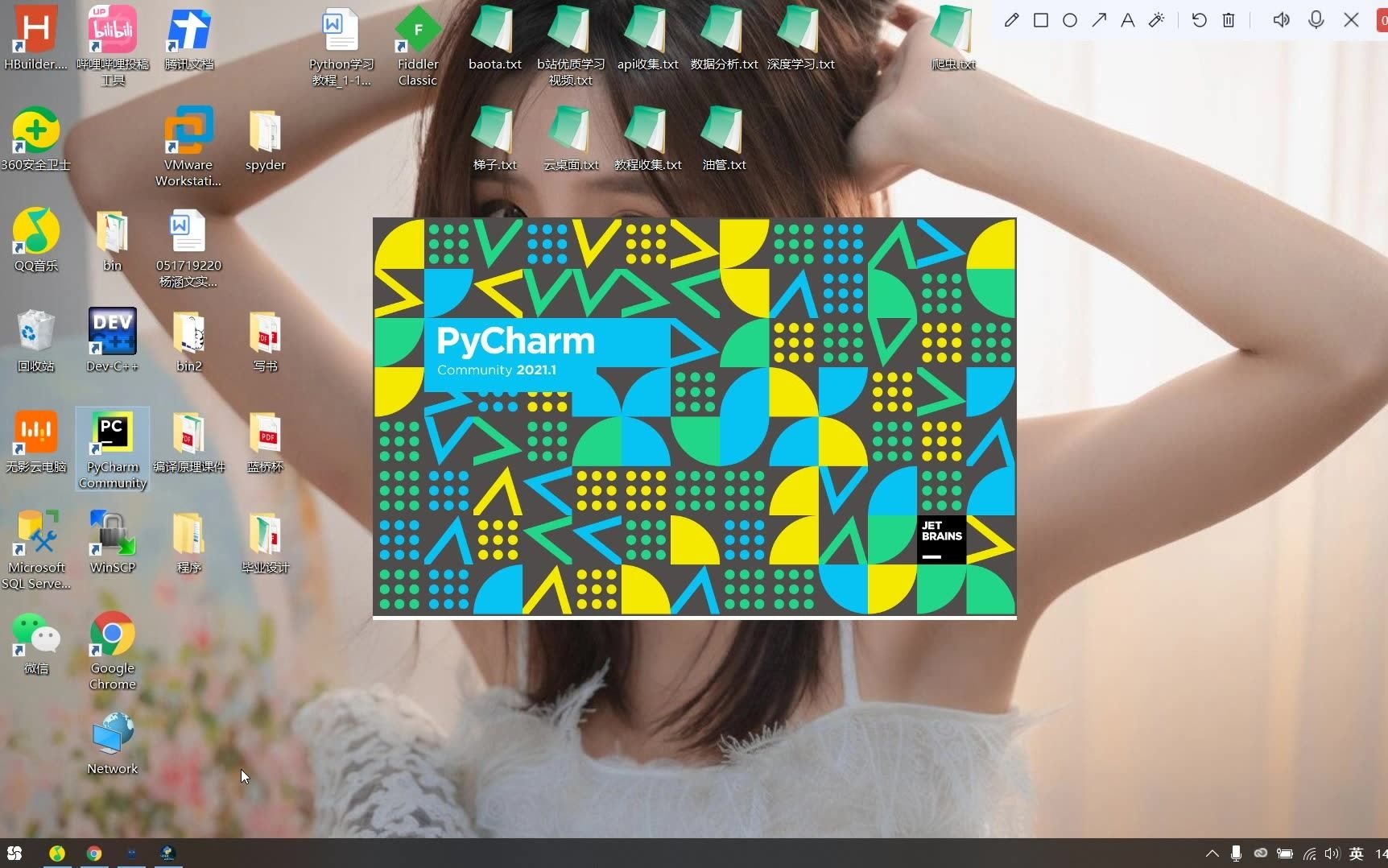Open the battery status tray icon

point(1285,854)
